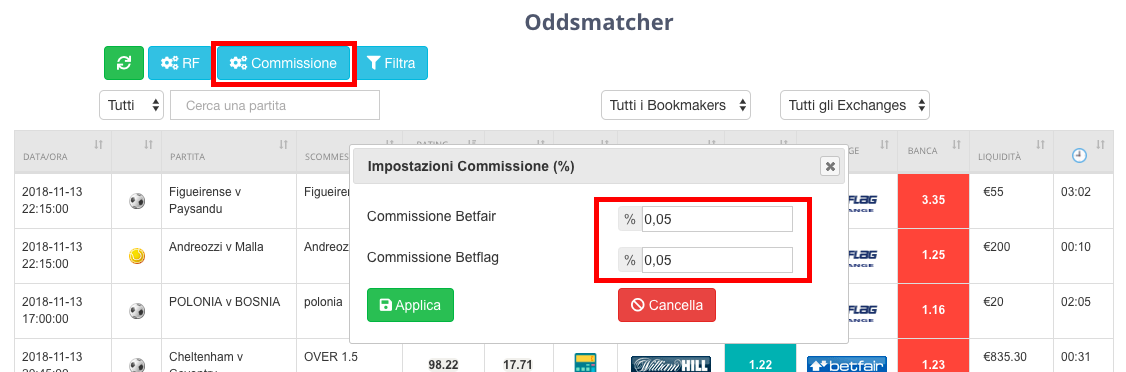Open the RF settings button
This screenshot has height=372, width=1126.
coord(180,63)
